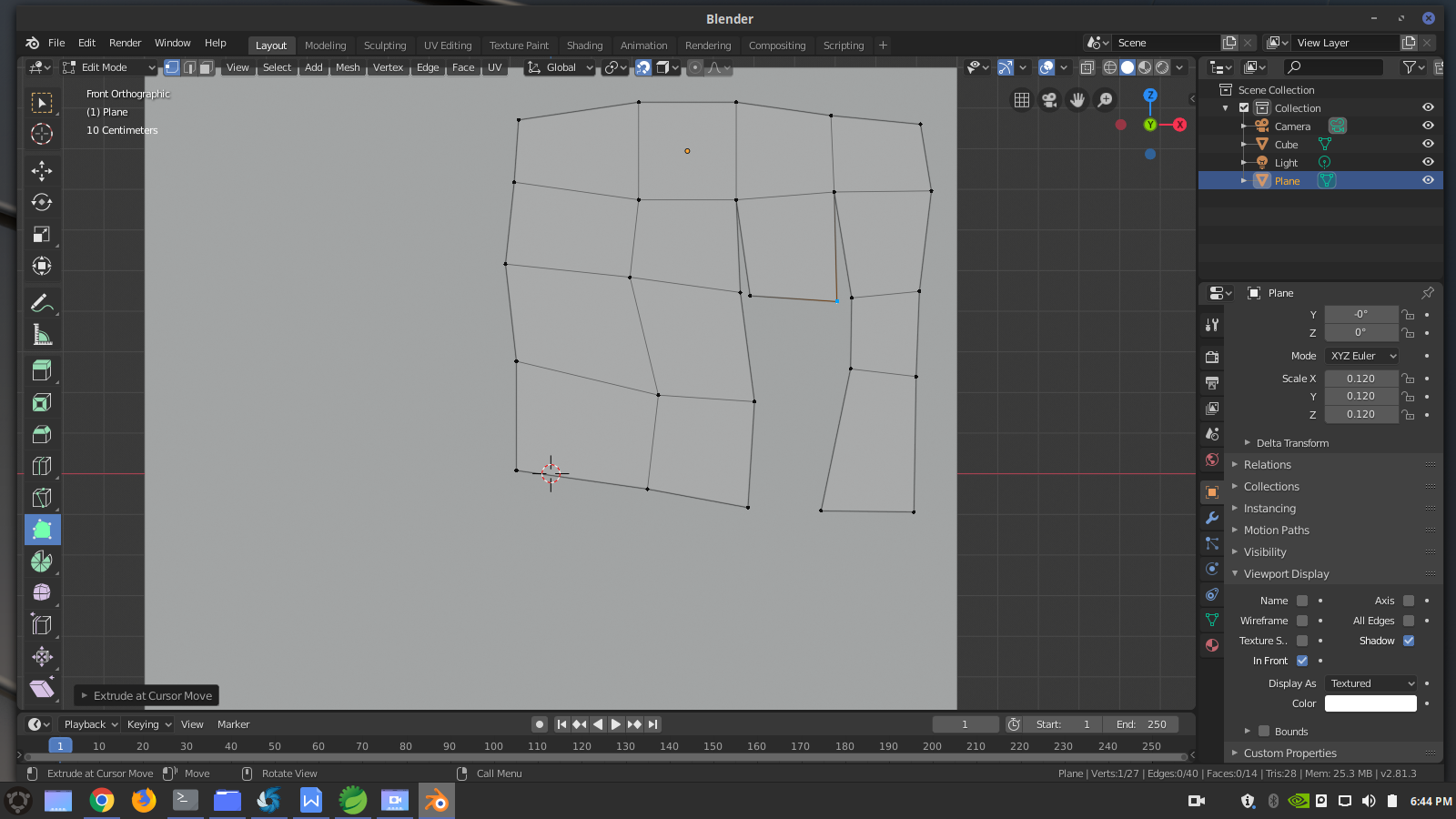Open the Mesh menu in viewport header
This screenshot has height=819, width=1456.
[348, 67]
